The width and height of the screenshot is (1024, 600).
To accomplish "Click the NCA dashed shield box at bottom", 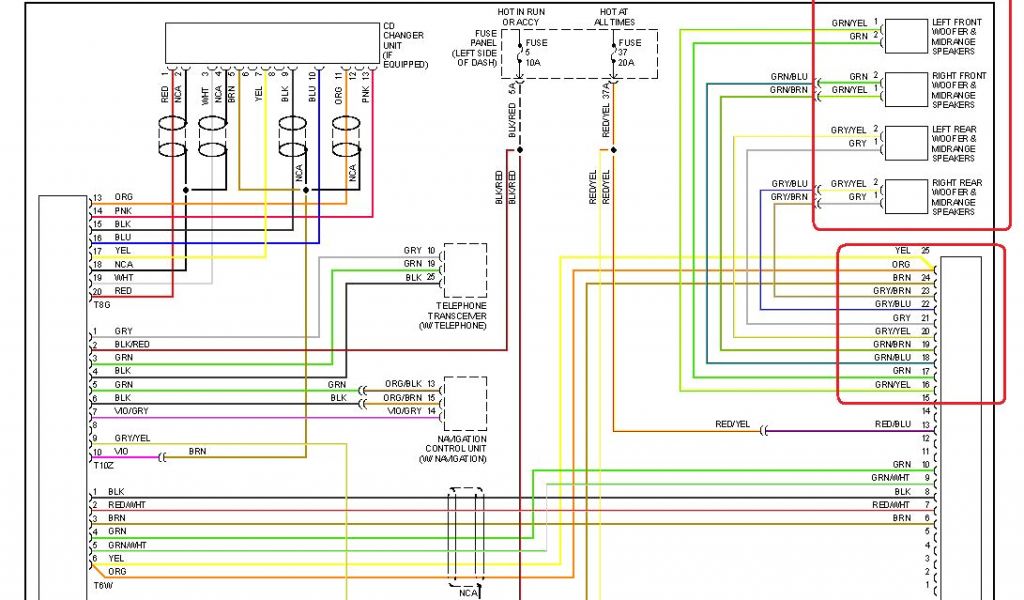I will pos(465,538).
